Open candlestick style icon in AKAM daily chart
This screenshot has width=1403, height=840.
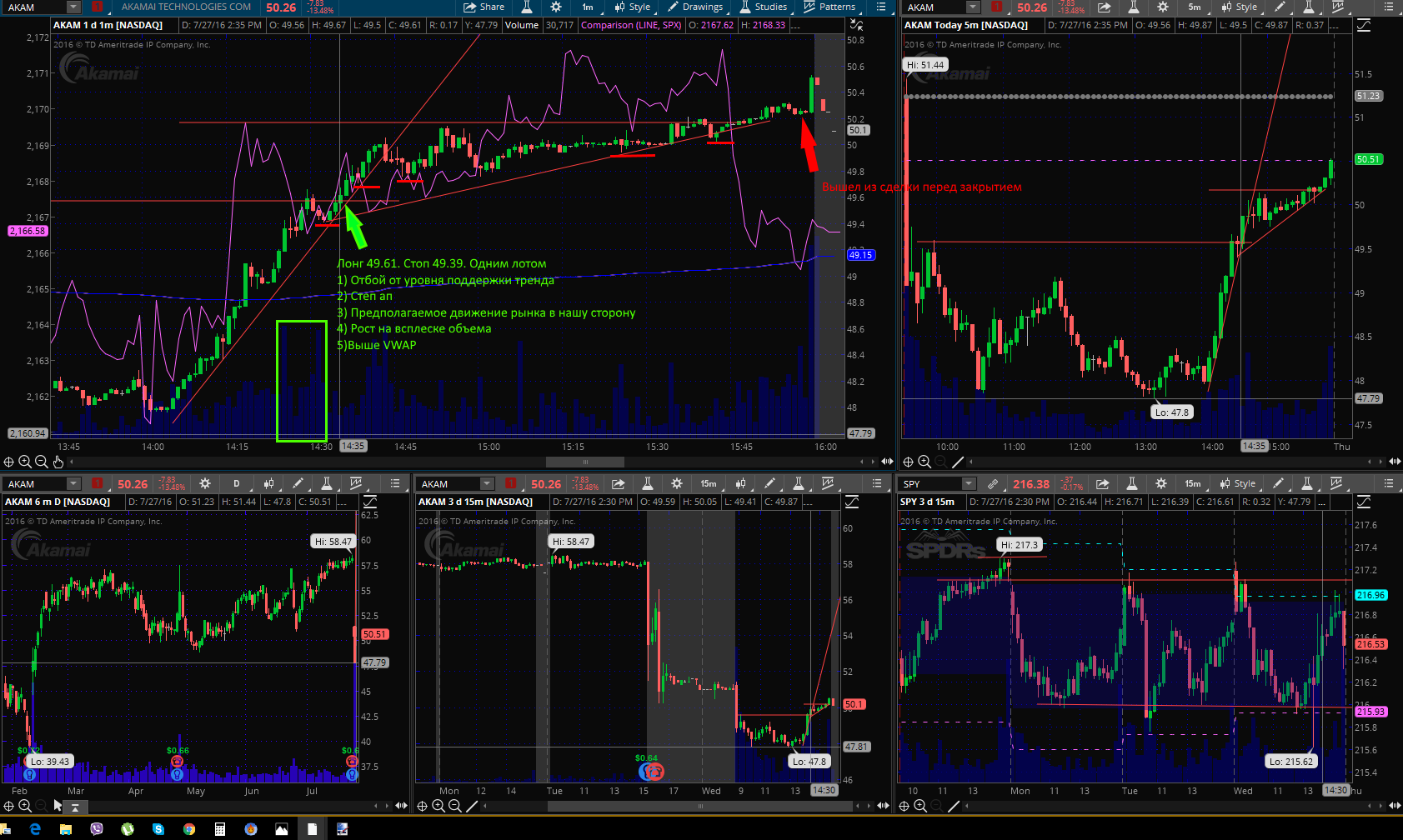point(268,483)
